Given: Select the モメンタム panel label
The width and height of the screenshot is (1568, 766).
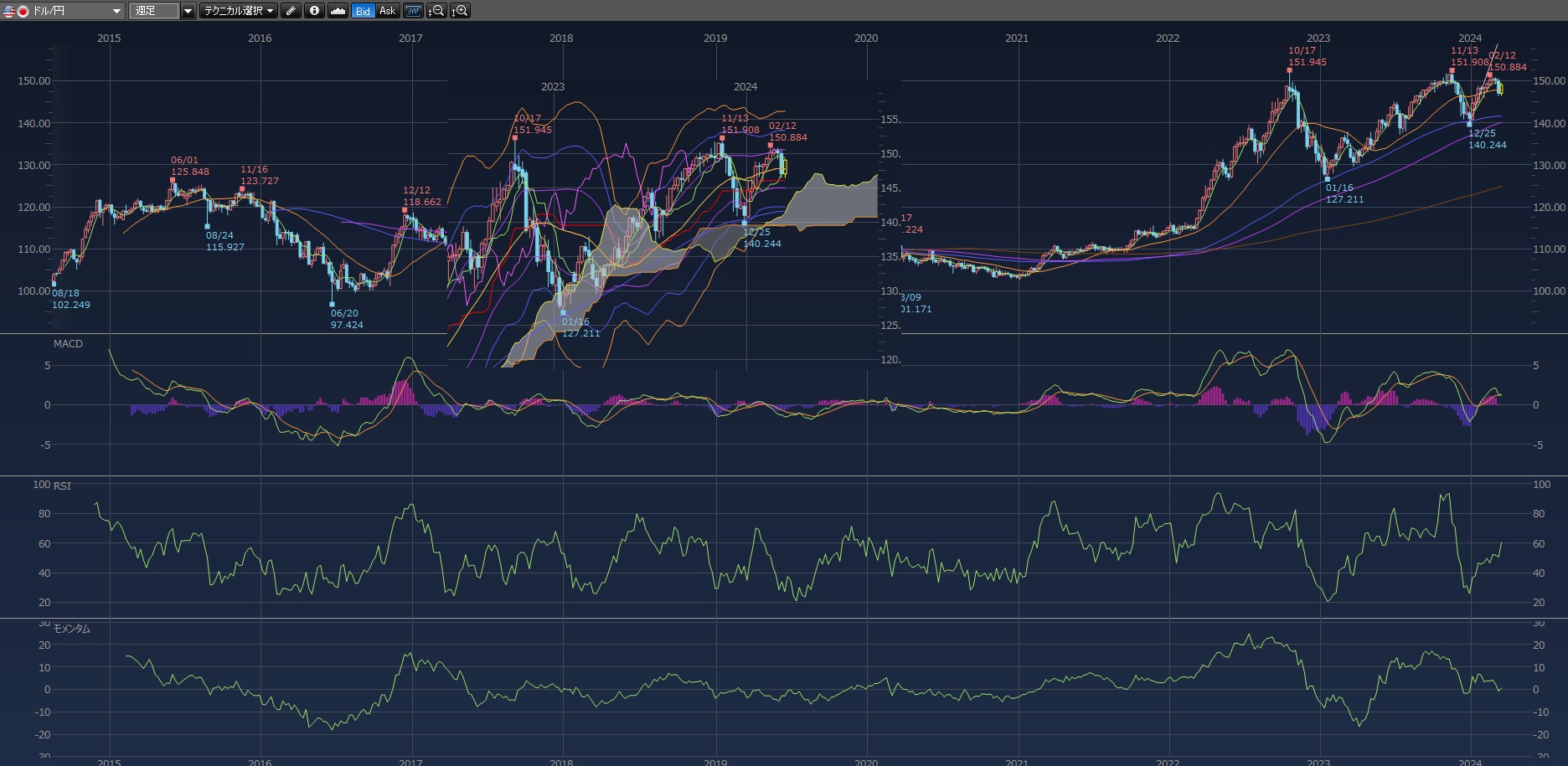Looking at the screenshot, I should pyautogui.click(x=72, y=629).
